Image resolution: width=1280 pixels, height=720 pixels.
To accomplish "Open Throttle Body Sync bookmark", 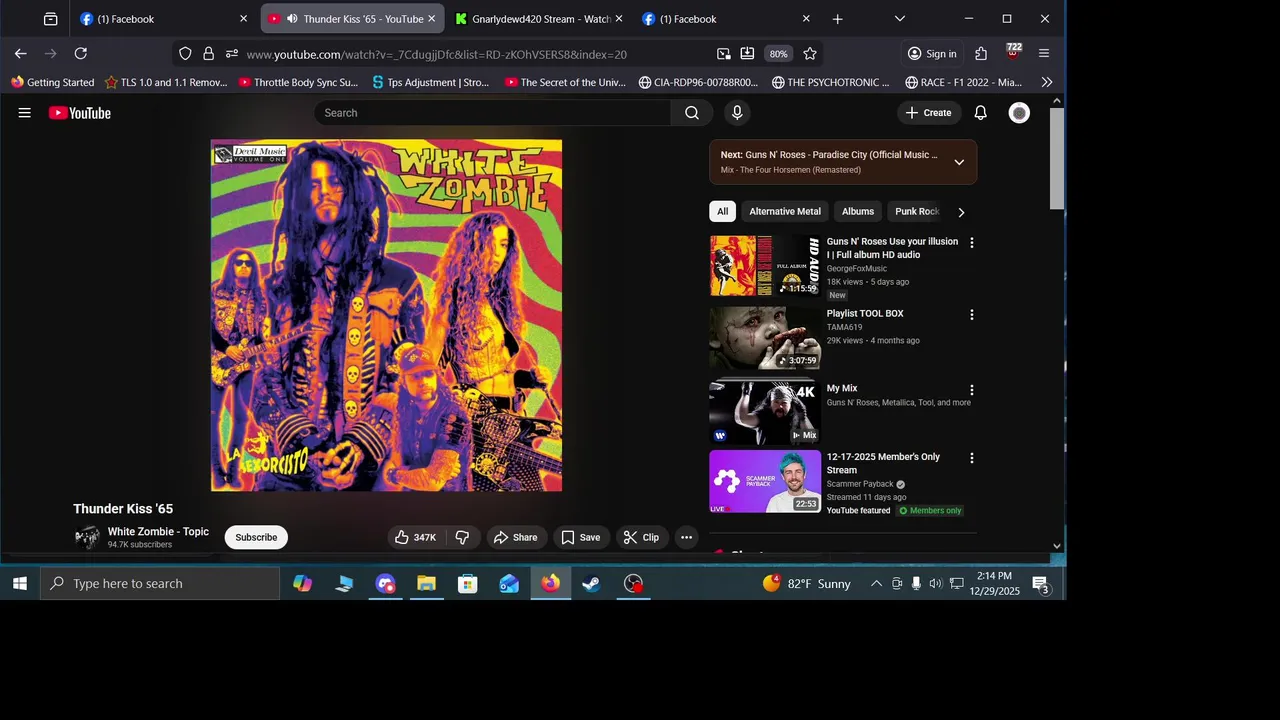I will [x=298, y=82].
